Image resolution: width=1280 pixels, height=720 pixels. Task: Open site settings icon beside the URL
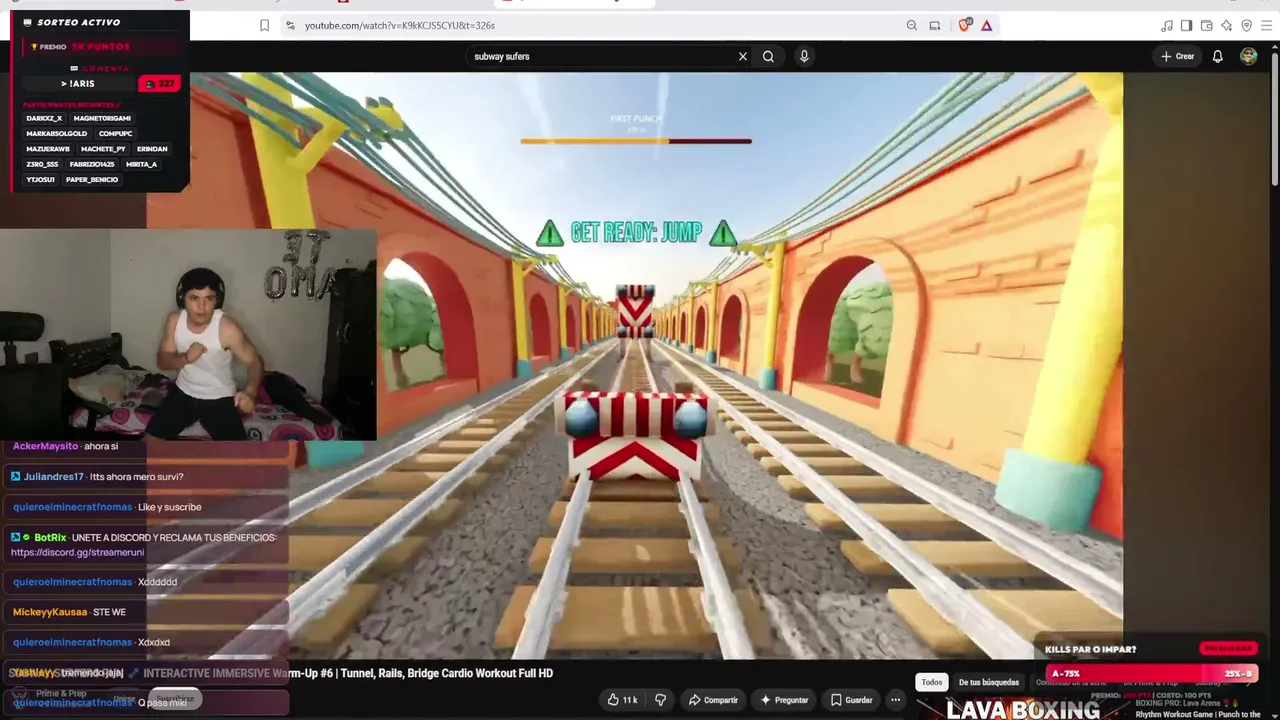[x=290, y=25]
